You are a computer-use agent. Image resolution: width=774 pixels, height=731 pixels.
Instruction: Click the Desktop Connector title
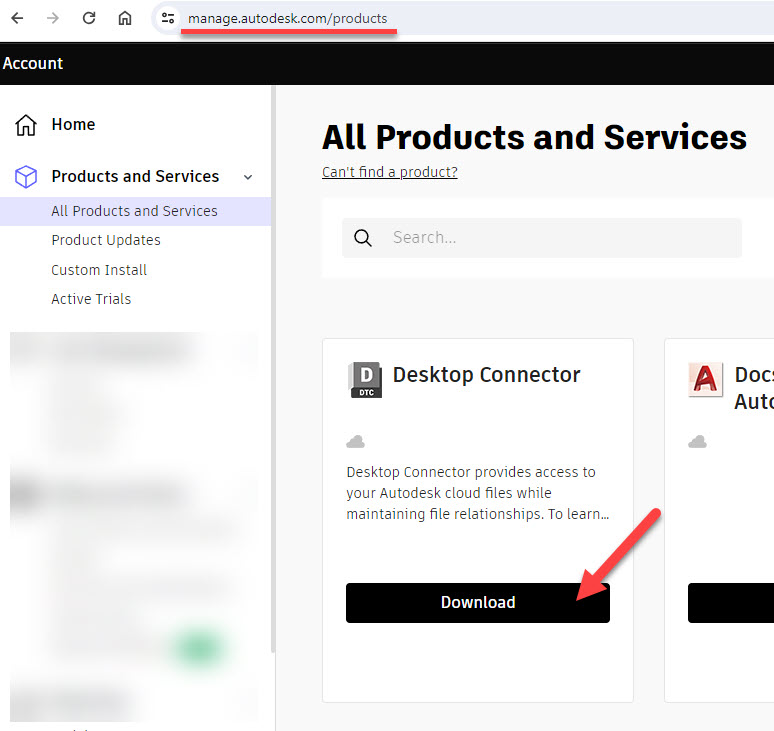(487, 375)
